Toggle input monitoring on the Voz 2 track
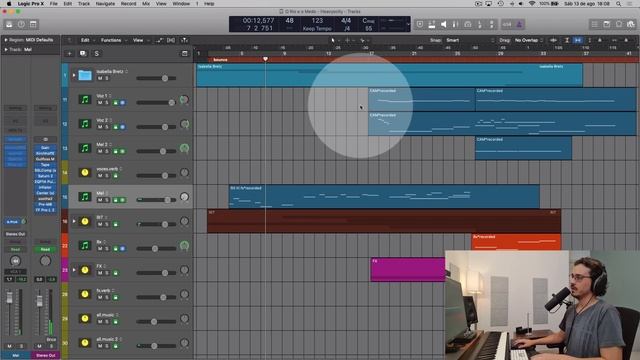The image size is (640, 360). pos(122,127)
